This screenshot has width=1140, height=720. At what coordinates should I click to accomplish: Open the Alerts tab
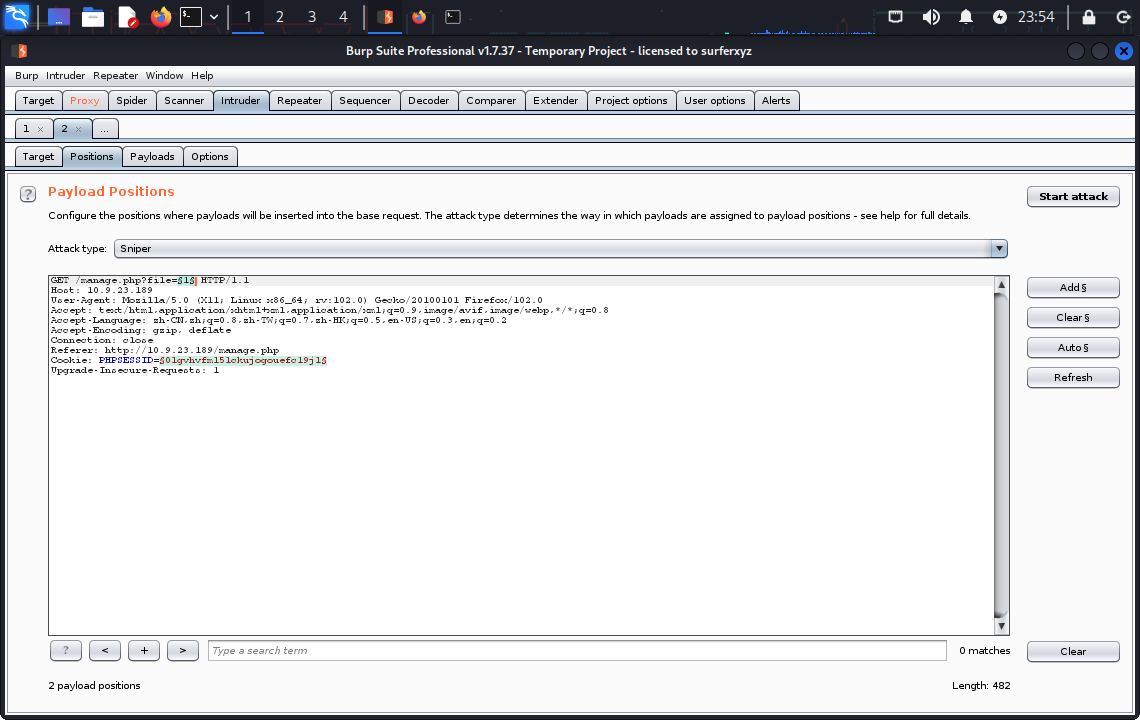(776, 100)
